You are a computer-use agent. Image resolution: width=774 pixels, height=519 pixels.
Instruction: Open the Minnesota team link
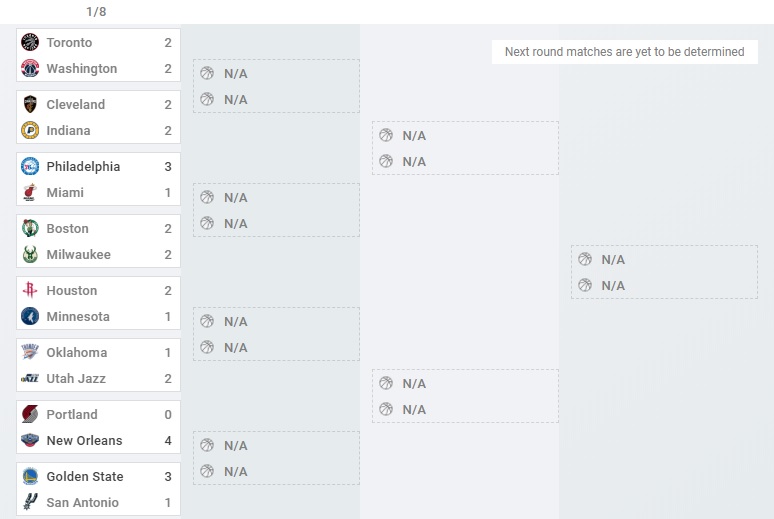(x=78, y=317)
